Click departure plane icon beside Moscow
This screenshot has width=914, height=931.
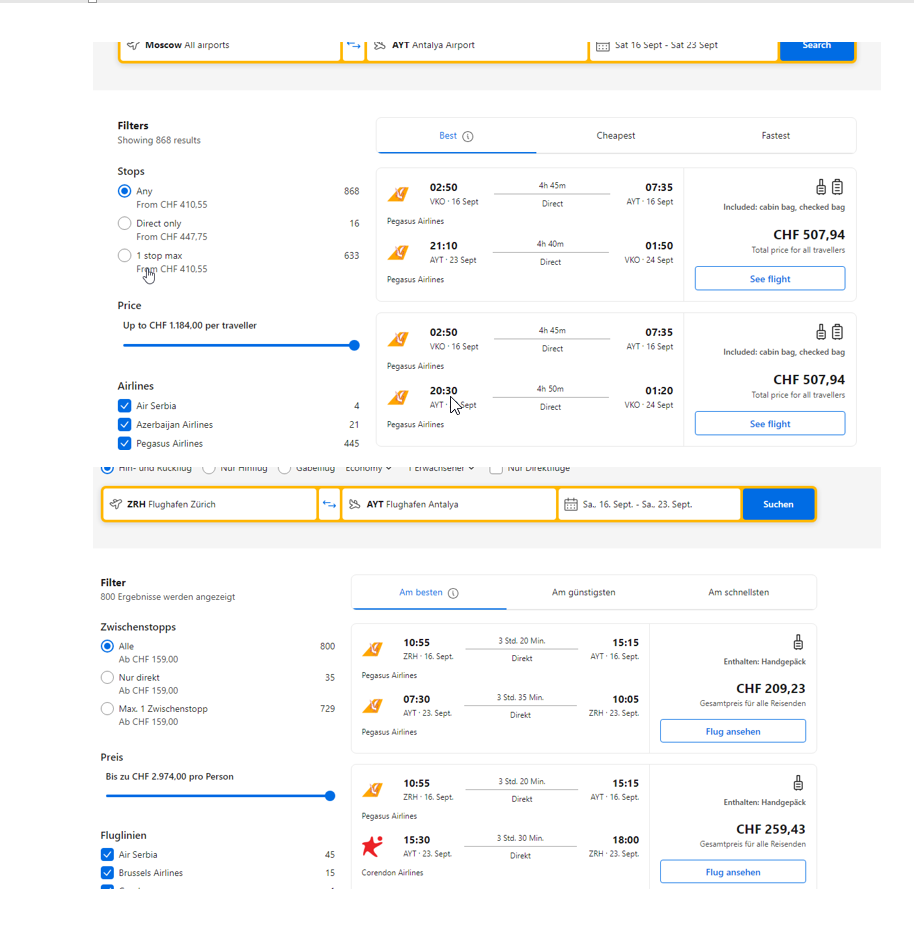click(133, 45)
